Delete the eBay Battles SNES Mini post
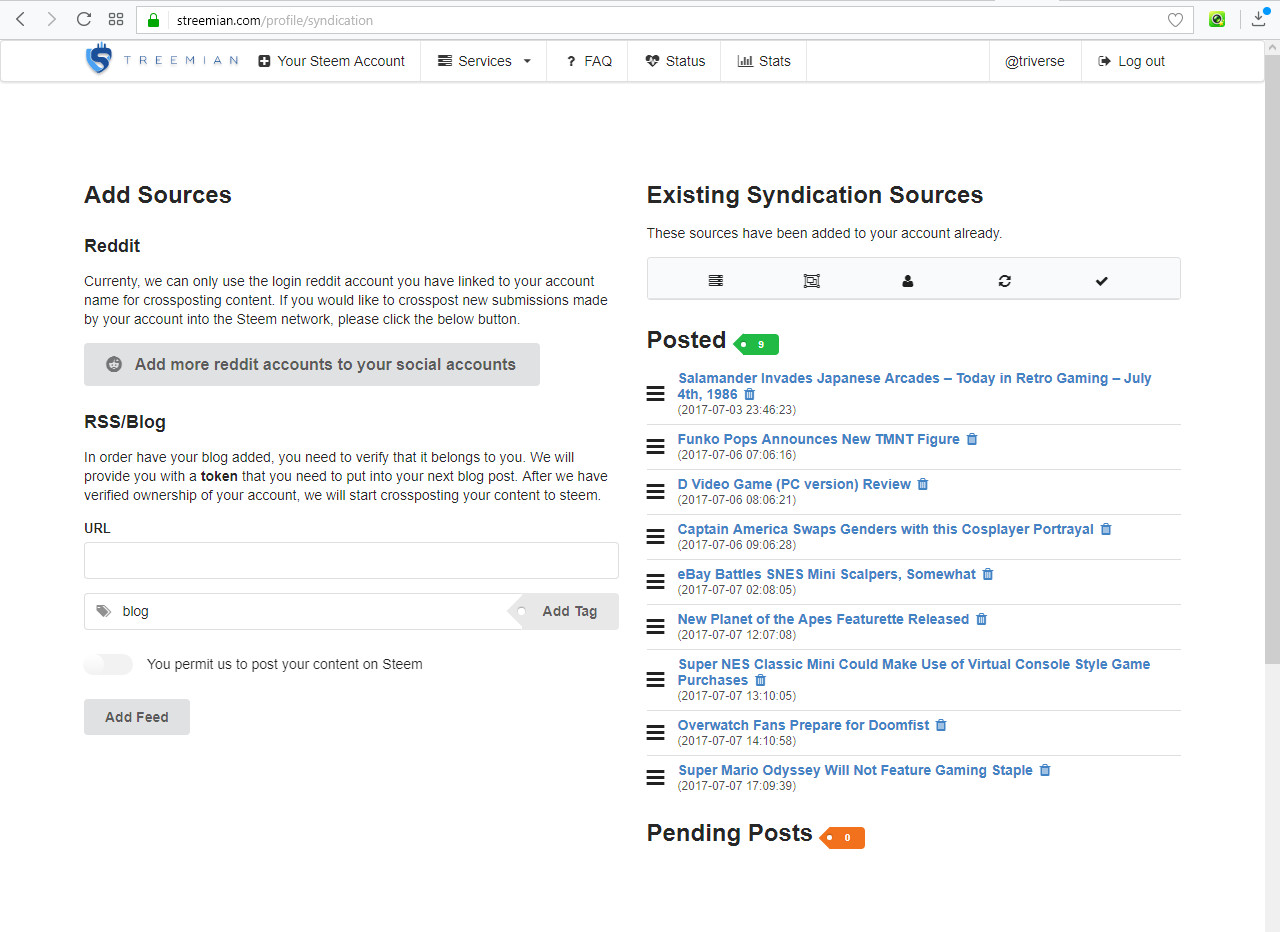Screen dimensions: 1280x932 click(988, 575)
